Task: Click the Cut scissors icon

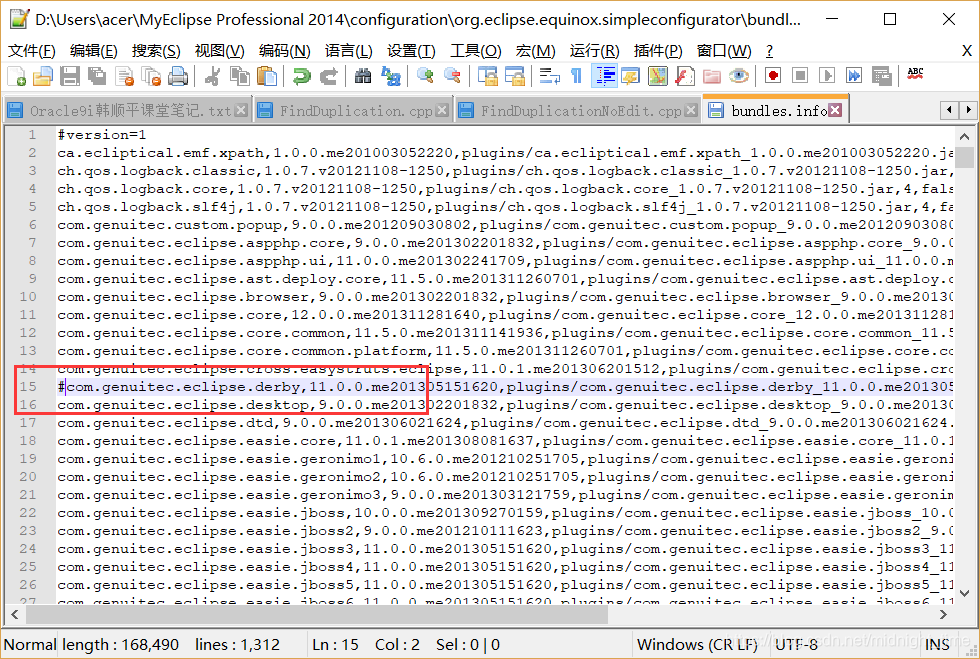Action: click(x=212, y=76)
